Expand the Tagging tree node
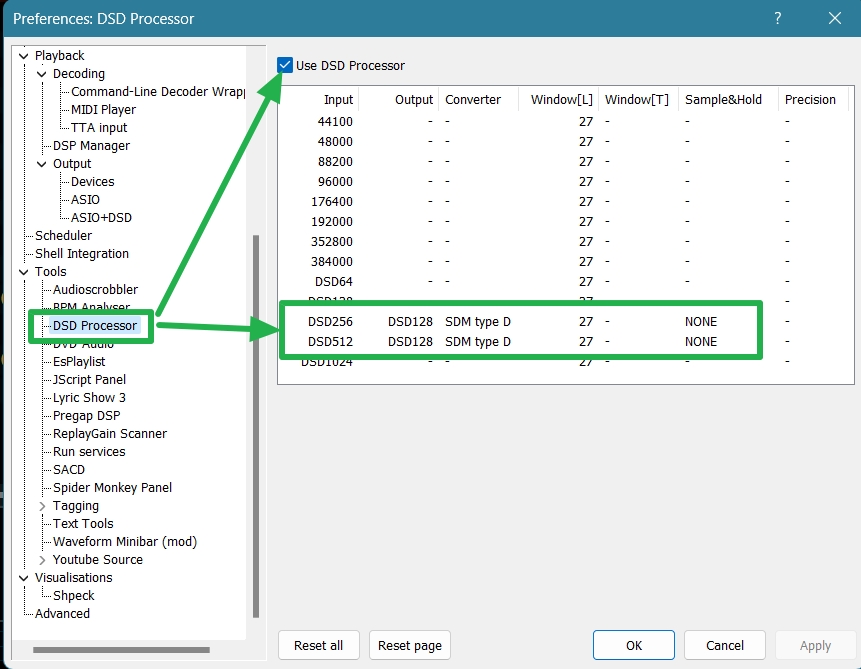This screenshot has width=861, height=669. (x=42, y=506)
